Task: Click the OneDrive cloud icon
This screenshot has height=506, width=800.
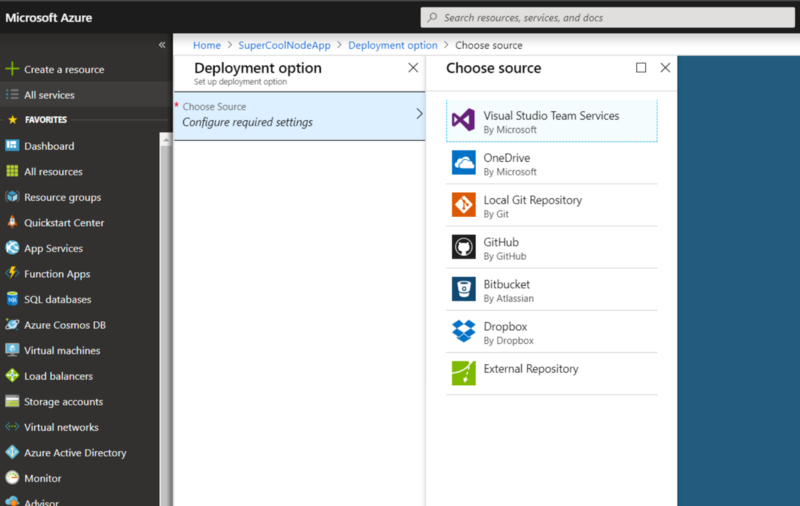Action: tap(463, 162)
